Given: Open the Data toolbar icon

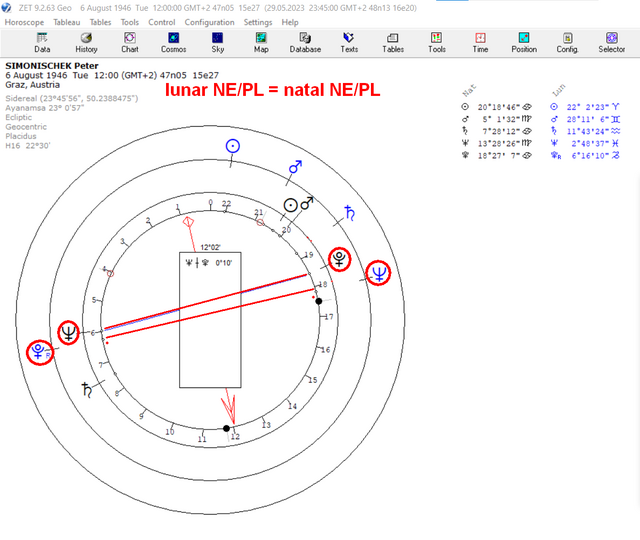Looking at the screenshot, I should click(x=42, y=42).
